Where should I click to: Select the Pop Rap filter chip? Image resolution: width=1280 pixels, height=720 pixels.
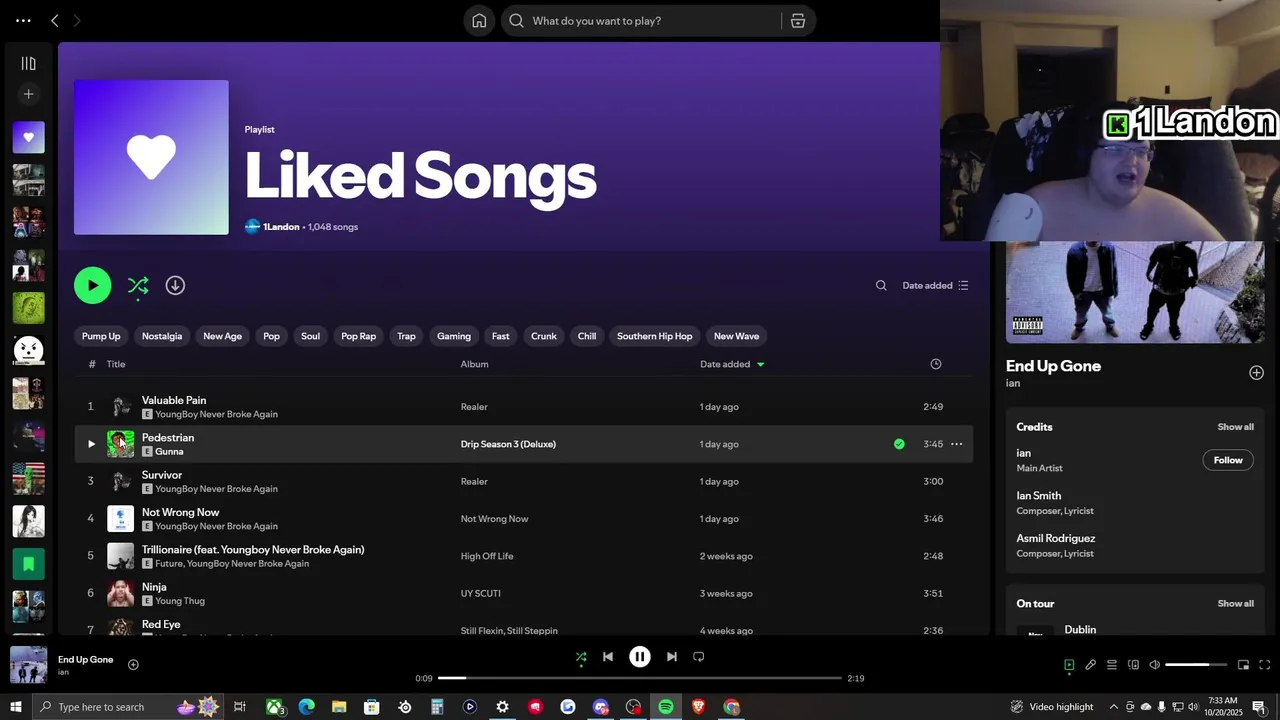[x=358, y=336]
